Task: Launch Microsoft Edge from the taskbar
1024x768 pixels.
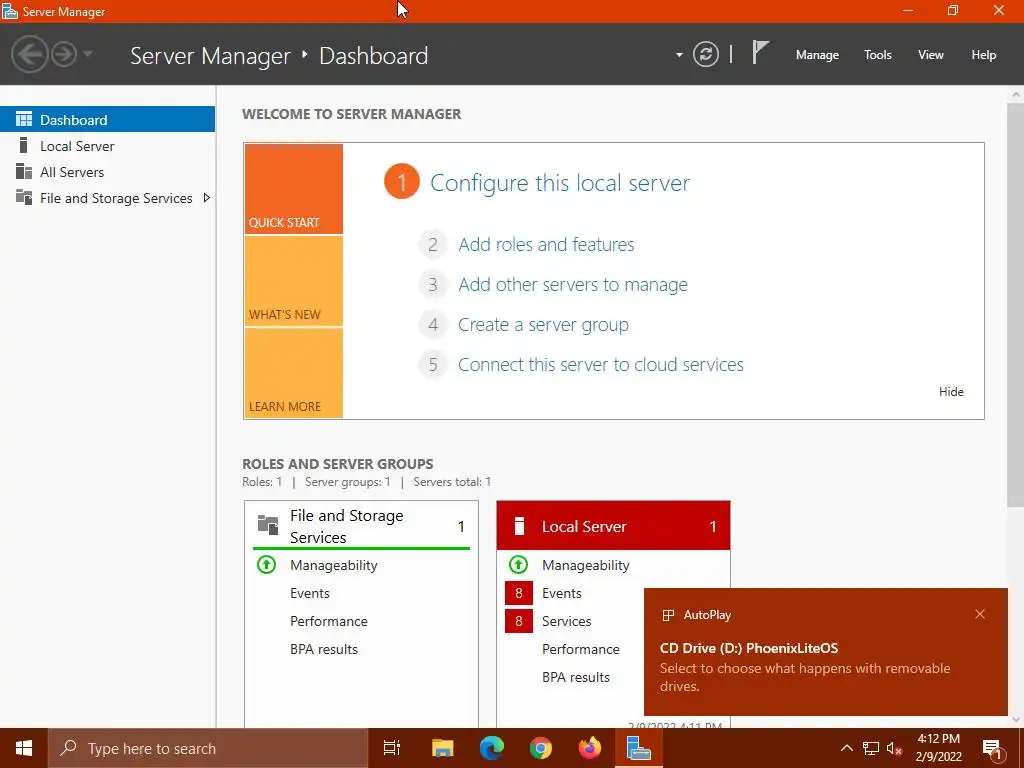Action: point(491,748)
